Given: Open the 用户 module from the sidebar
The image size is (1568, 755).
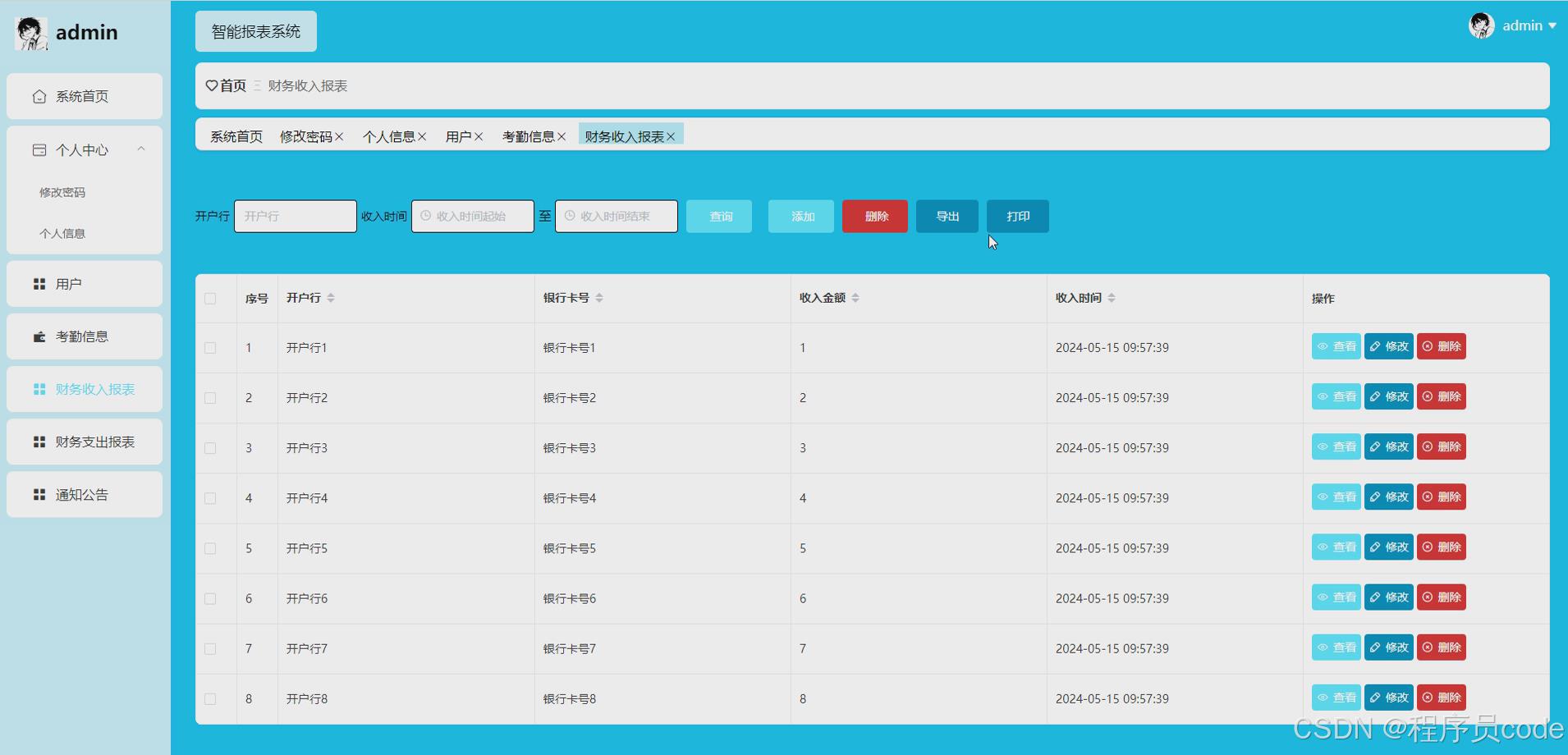Looking at the screenshot, I should click(69, 283).
